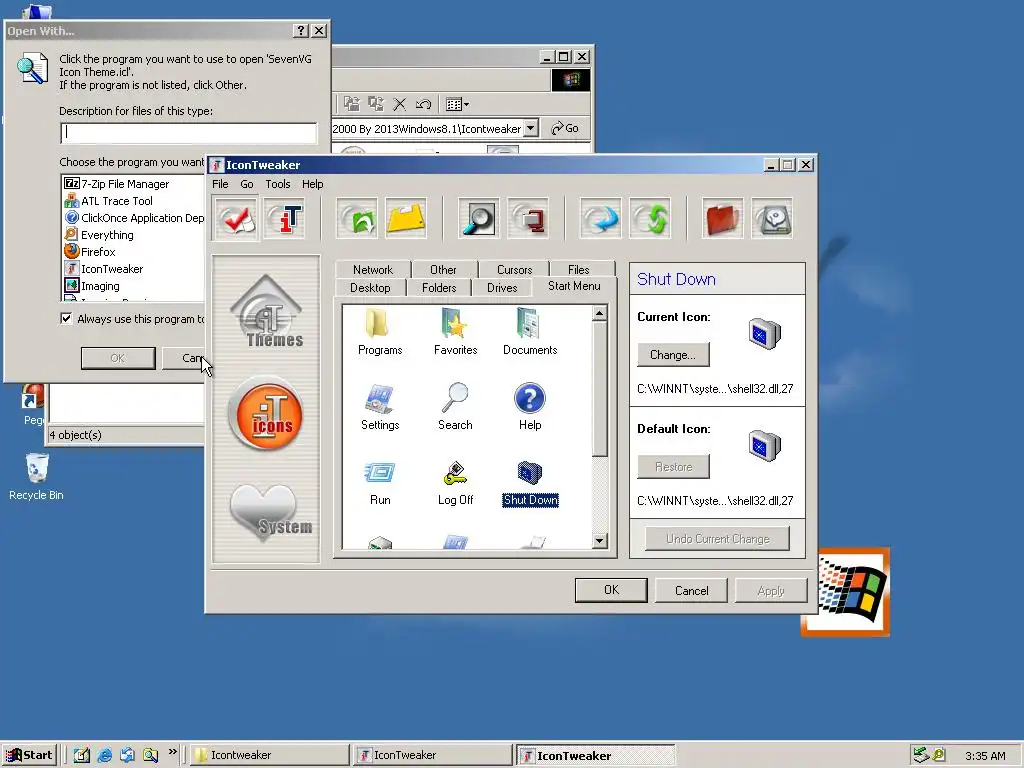Switch to the Desktop tab
The width and height of the screenshot is (1024, 768).
370,287
